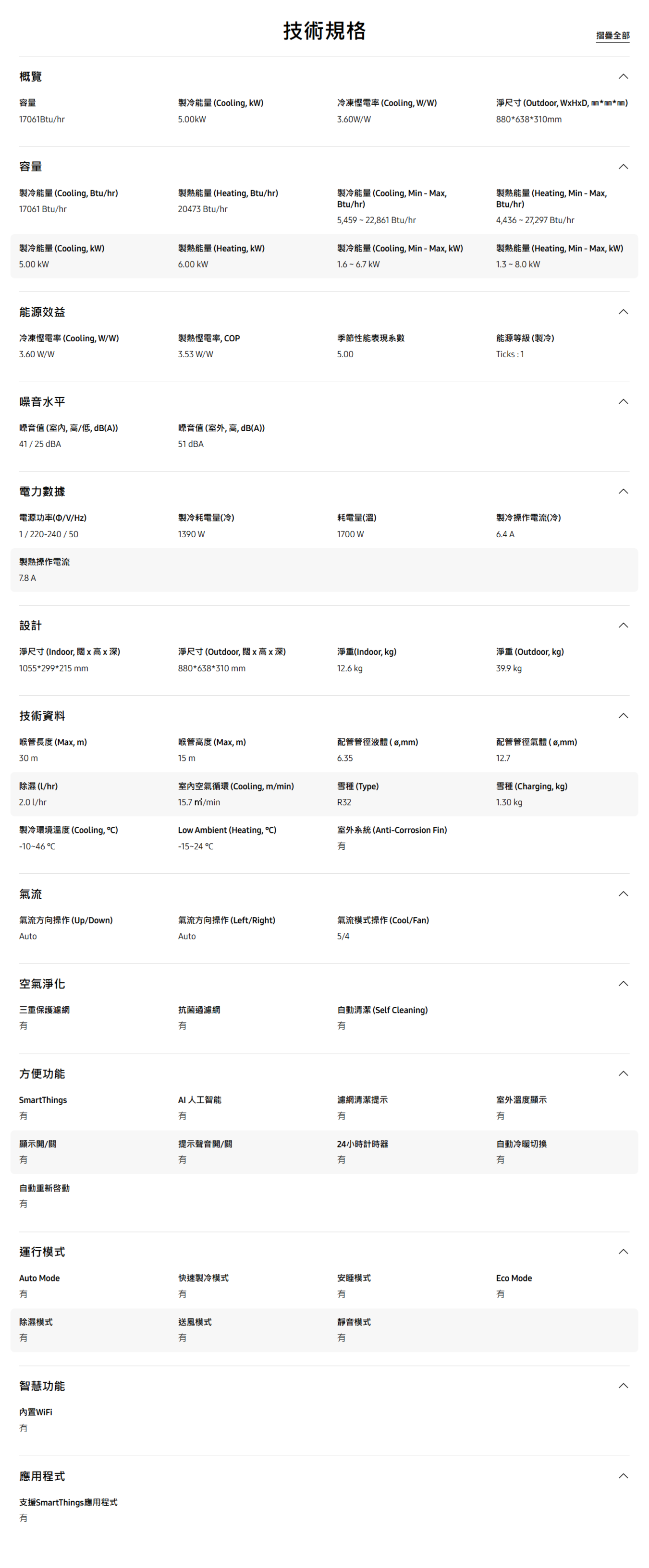This screenshot has height=1568, width=649.
Task: Click the 支援SmartThings應用程式 label
Action: click(68, 1502)
